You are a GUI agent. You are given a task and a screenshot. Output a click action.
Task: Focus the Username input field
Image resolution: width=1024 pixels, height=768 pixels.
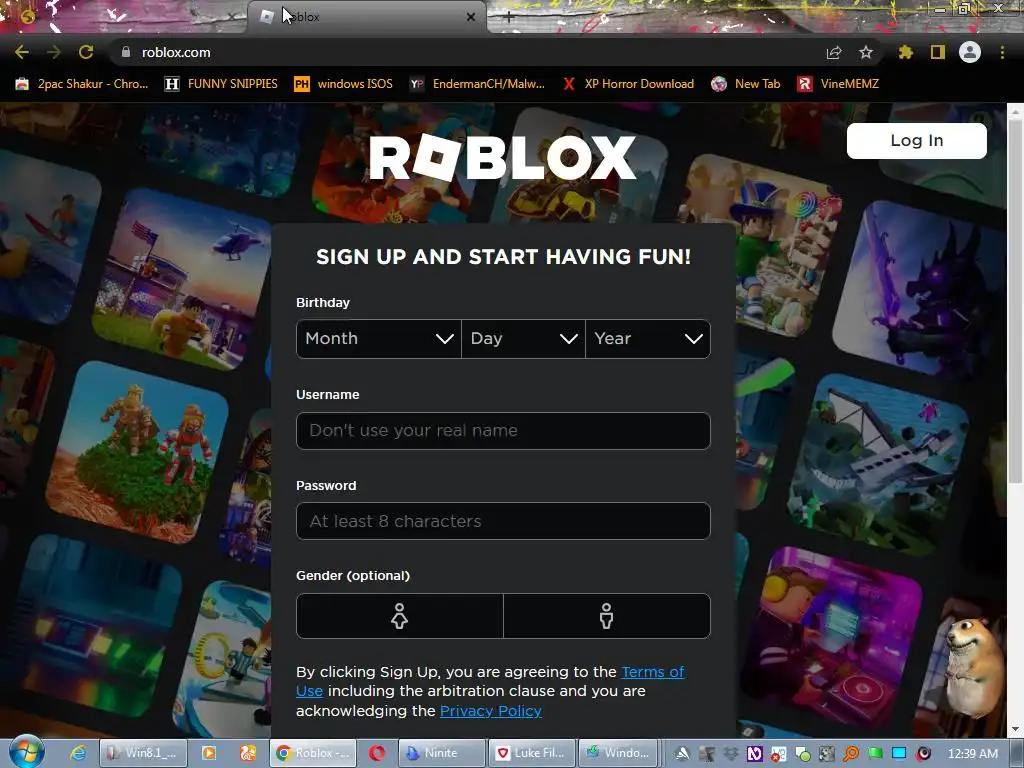(503, 430)
